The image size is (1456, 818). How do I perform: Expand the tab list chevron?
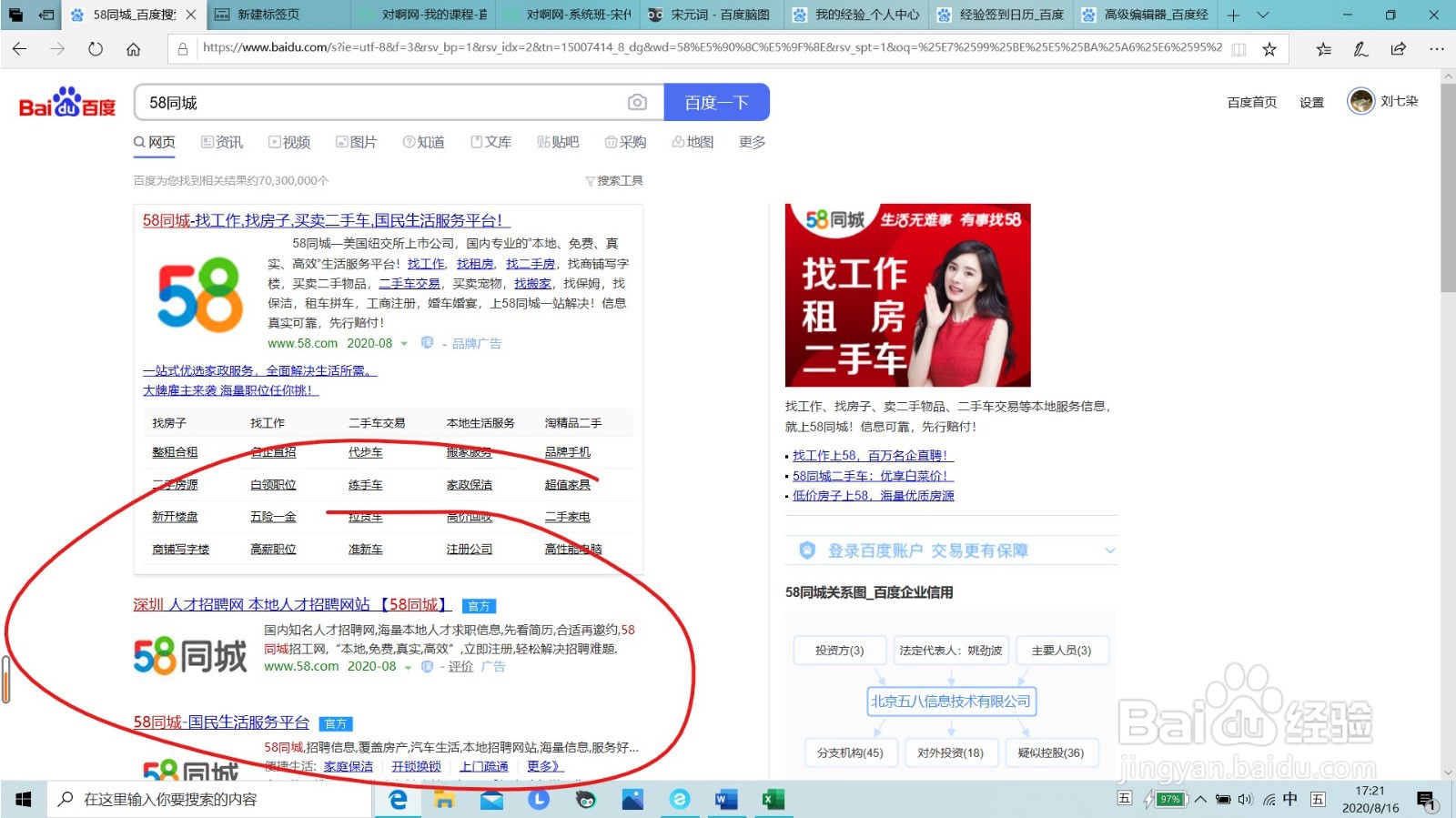click(1263, 15)
